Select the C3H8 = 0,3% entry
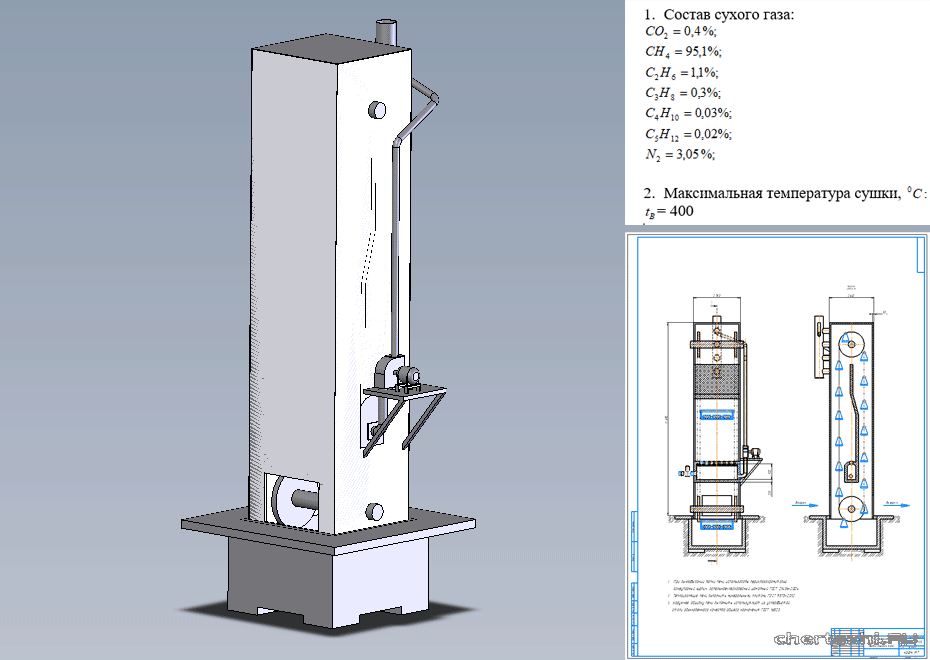The width and height of the screenshot is (930, 660). pos(683,93)
